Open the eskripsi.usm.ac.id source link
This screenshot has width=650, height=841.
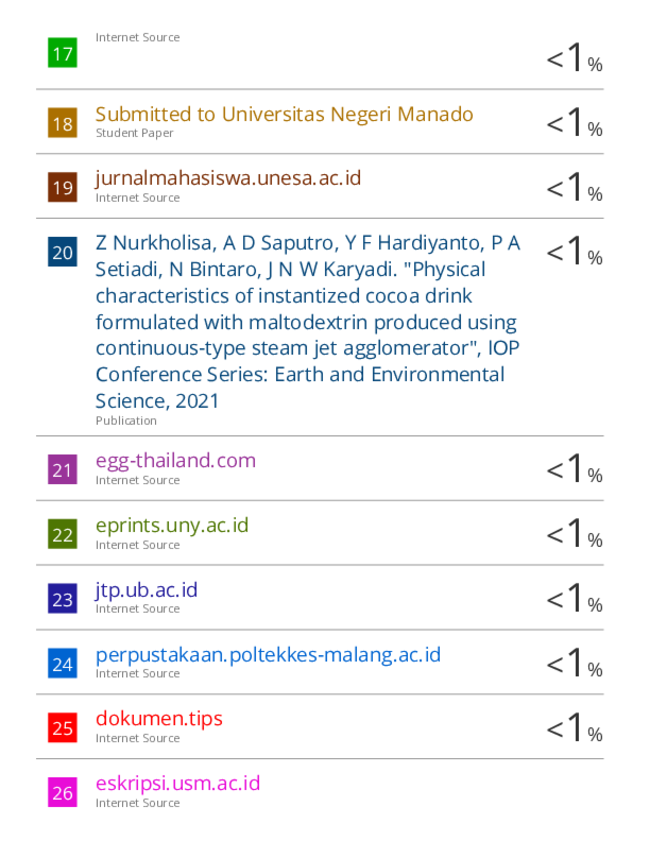pyautogui.click(x=178, y=784)
